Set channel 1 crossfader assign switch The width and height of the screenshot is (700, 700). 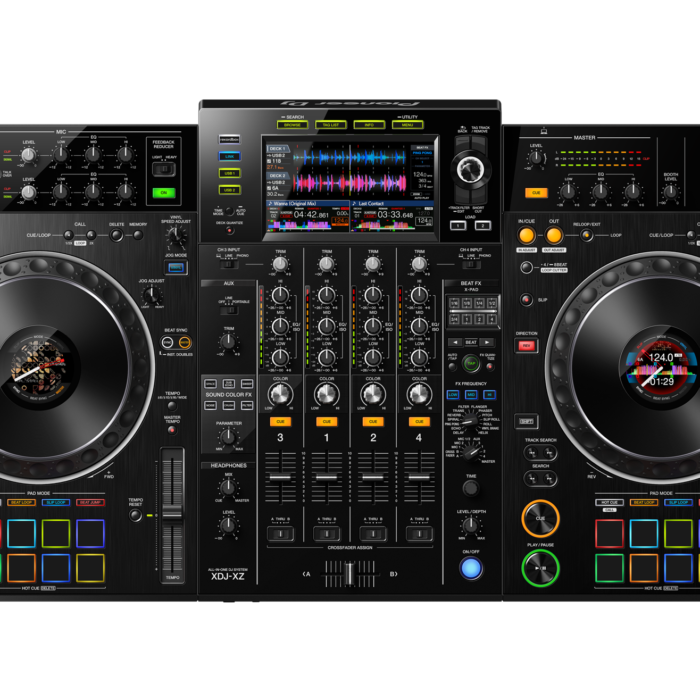(326, 533)
